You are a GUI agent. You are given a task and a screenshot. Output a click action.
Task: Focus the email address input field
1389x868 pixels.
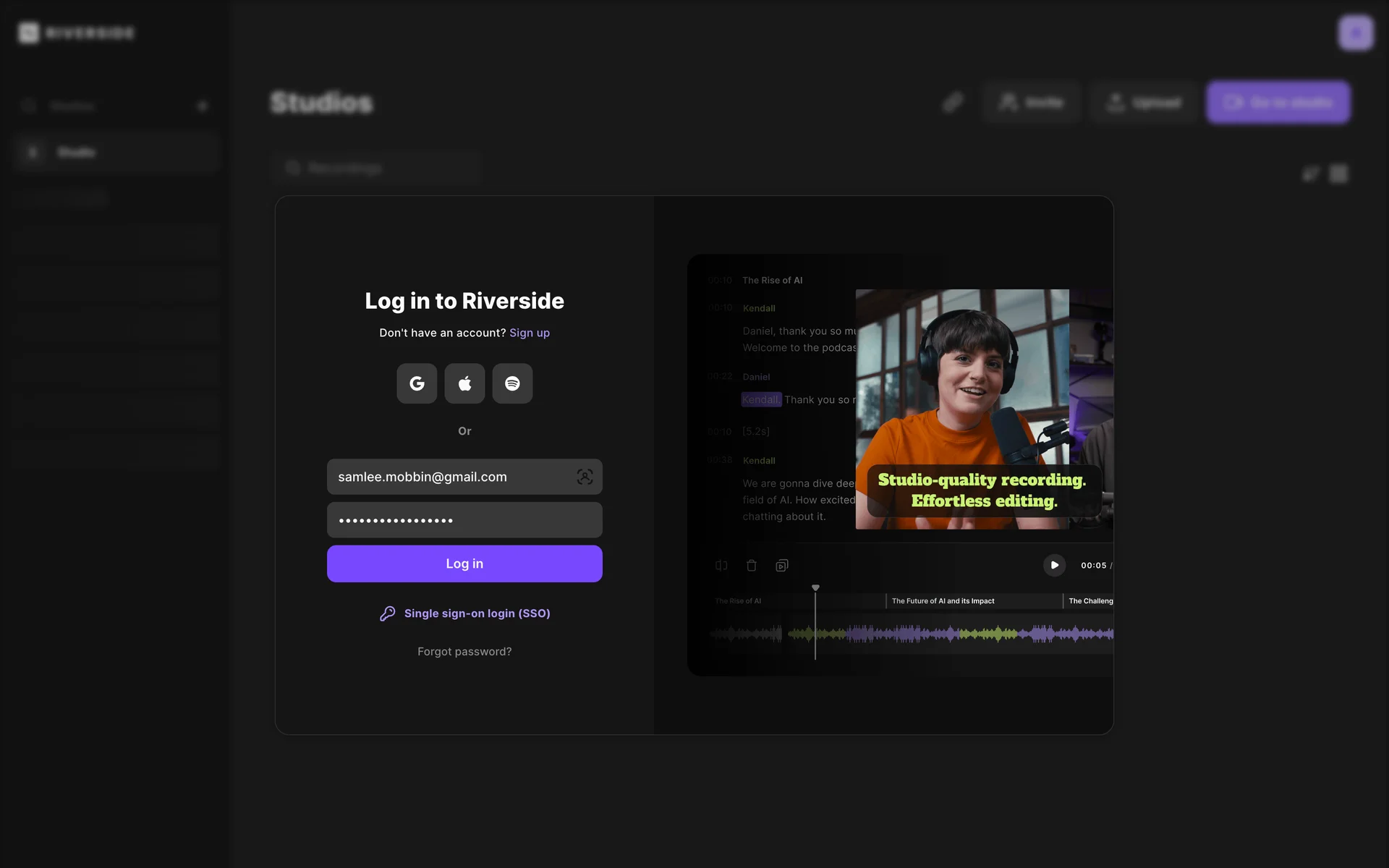449,477
